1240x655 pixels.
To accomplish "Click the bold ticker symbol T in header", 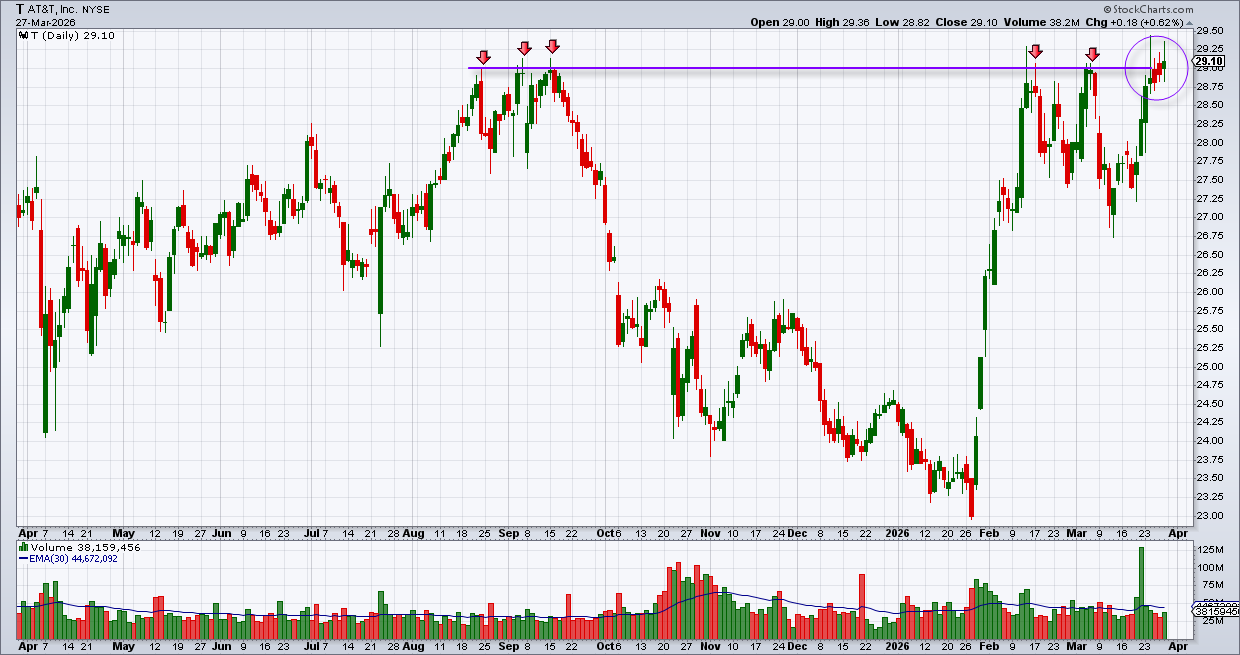I will tap(21, 8).
